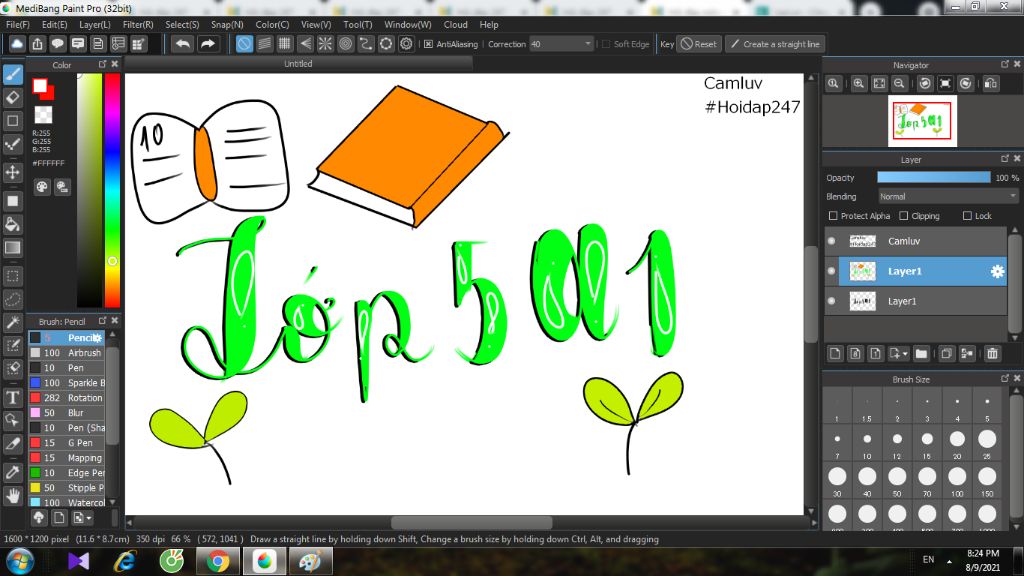Select the Airbrush brush
Viewport: 1024px width, 576px height.
(67, 353)
